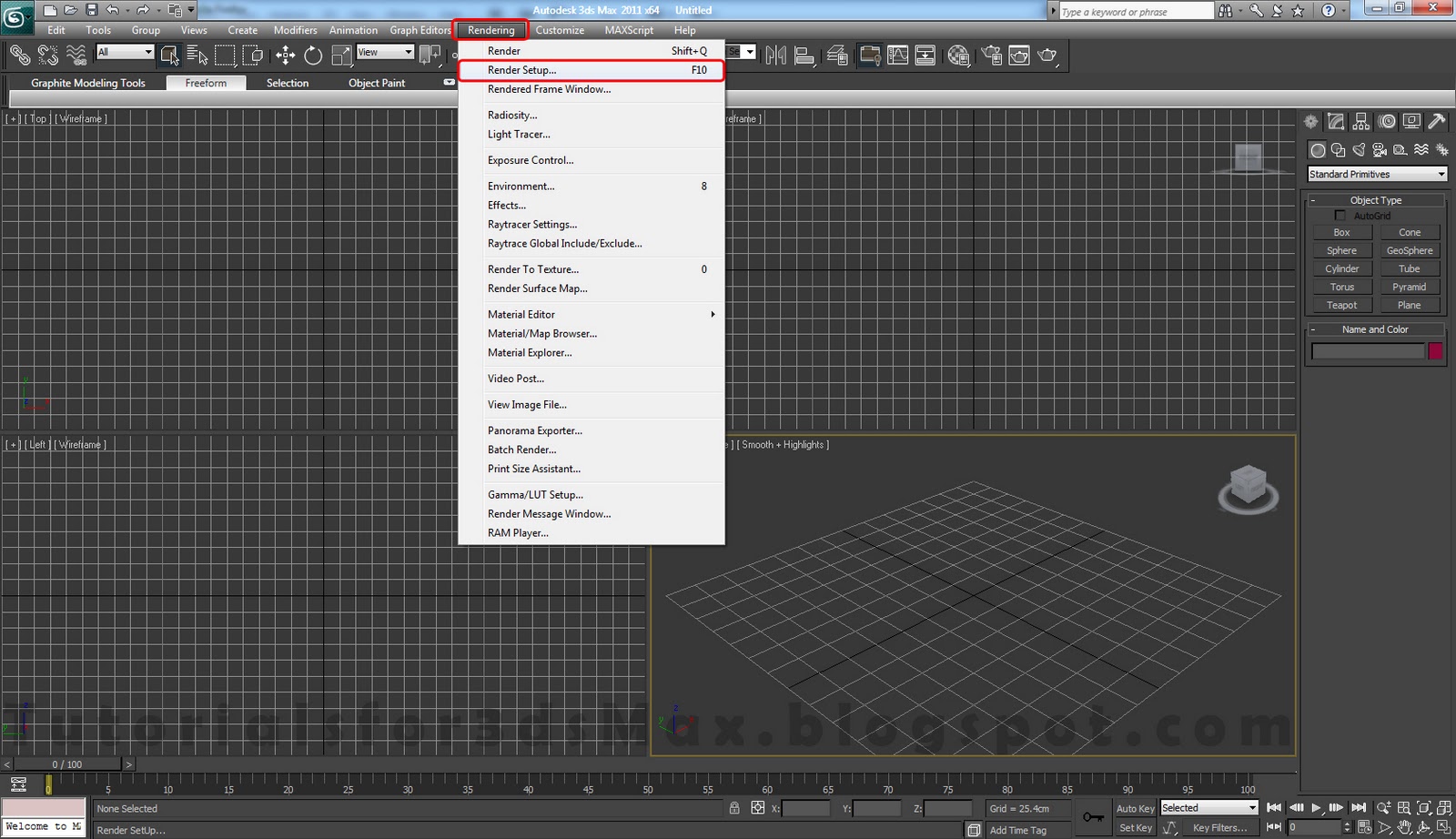The image size is (1456, 839).
Task: Click the Save File floppy icon
Action: 91,10
